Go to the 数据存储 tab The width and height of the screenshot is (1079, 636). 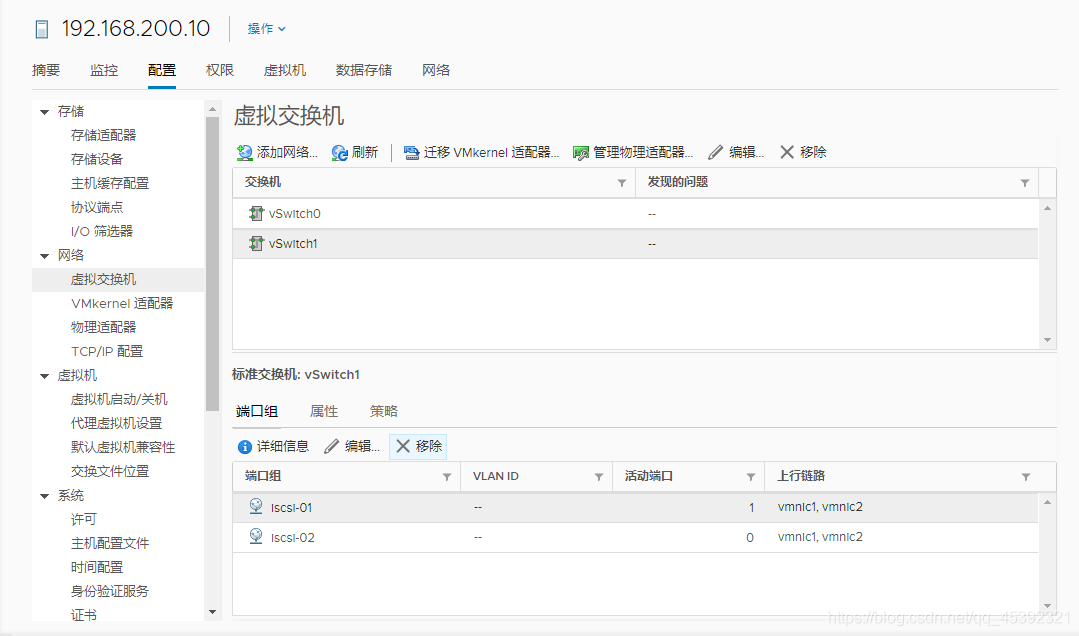(x=364, y=70)
